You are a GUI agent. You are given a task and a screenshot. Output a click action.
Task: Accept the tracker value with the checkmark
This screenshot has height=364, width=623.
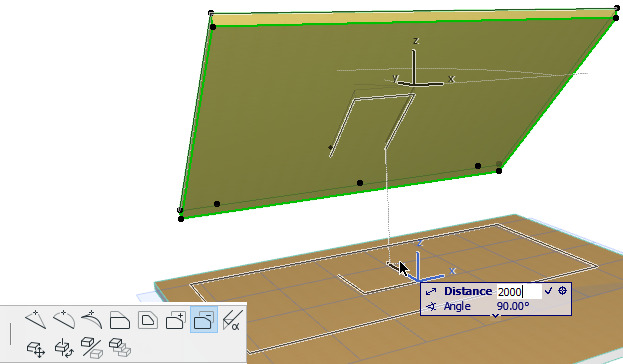coord(549,291)
